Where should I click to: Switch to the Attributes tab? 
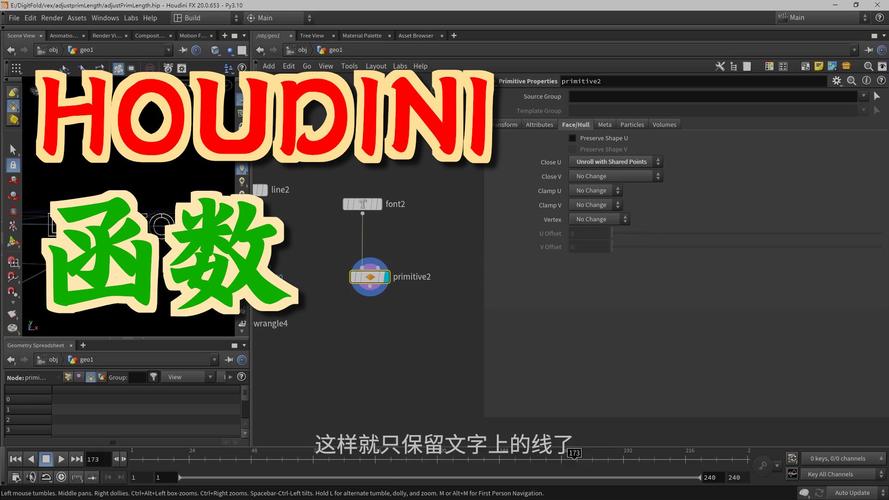(539, 125)
